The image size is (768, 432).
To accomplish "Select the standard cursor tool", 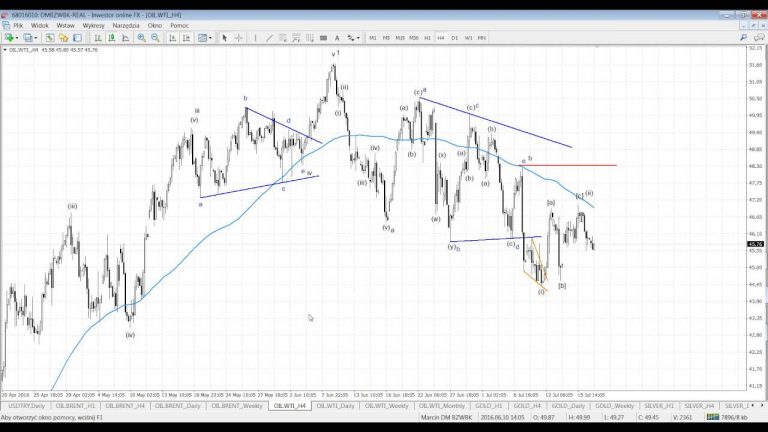I will (224, 38).
